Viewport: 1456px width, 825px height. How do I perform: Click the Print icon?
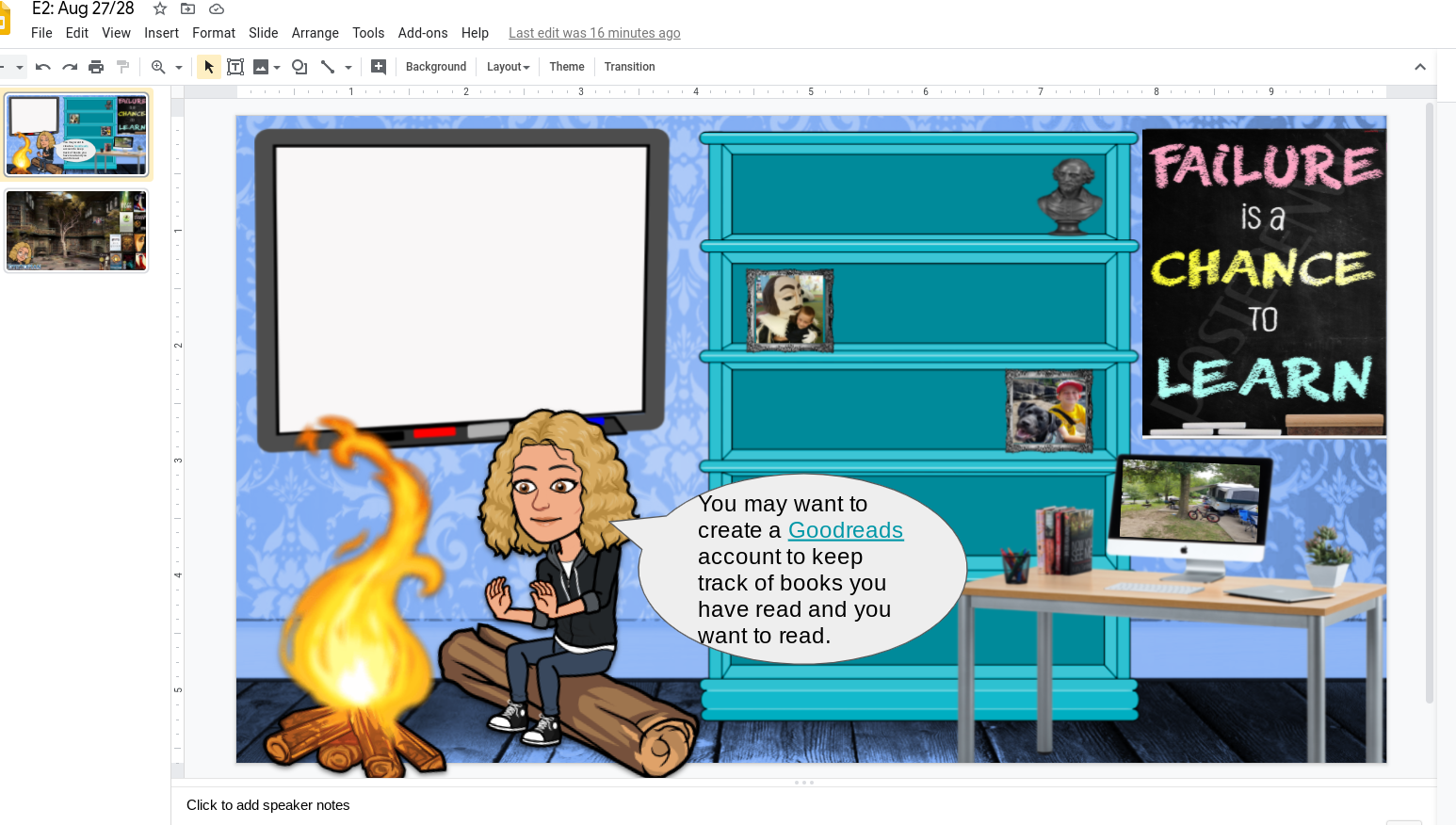(96, 67)
